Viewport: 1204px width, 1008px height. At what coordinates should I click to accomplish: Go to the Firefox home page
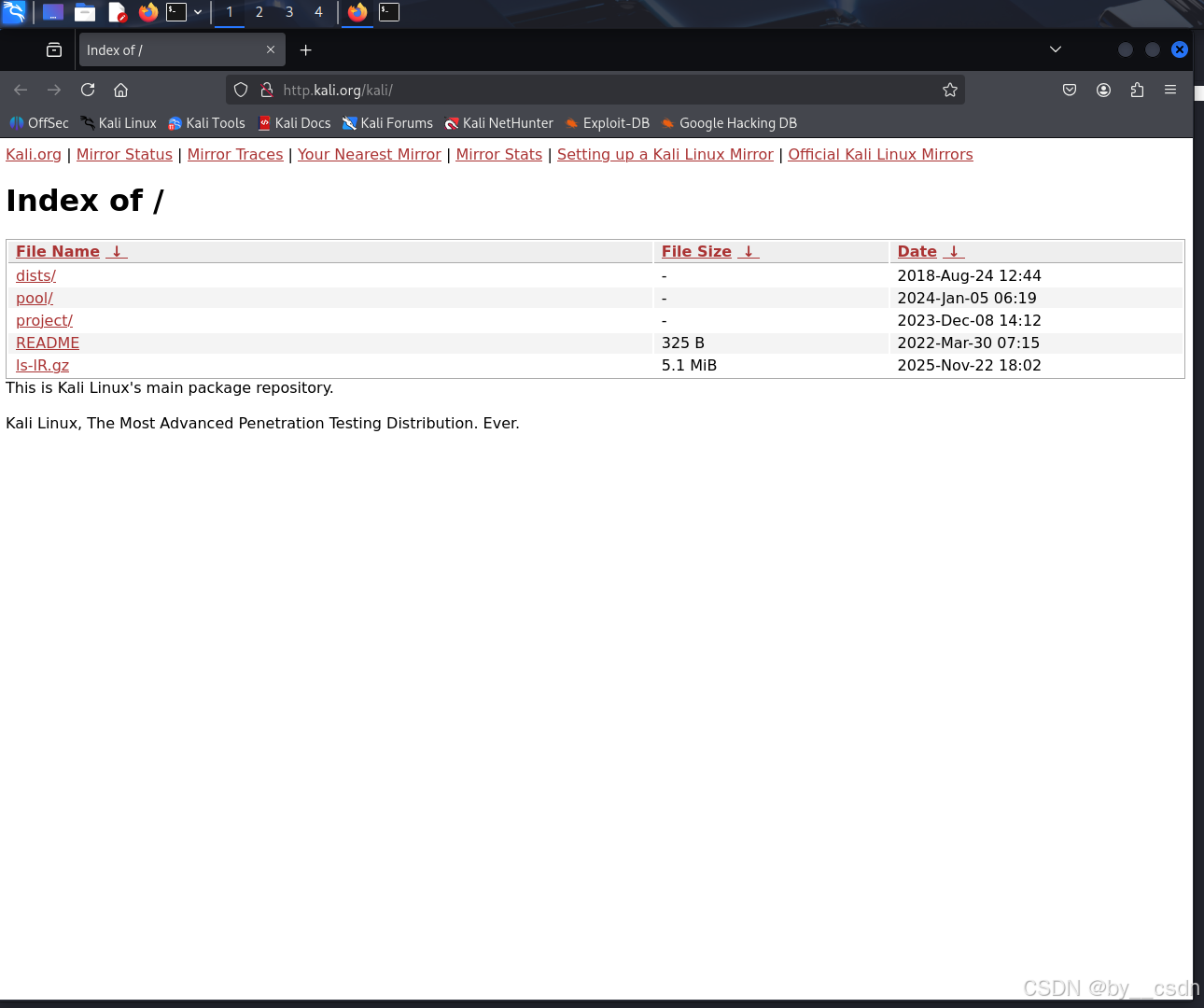pyautogui.click(x=121, y=90)
